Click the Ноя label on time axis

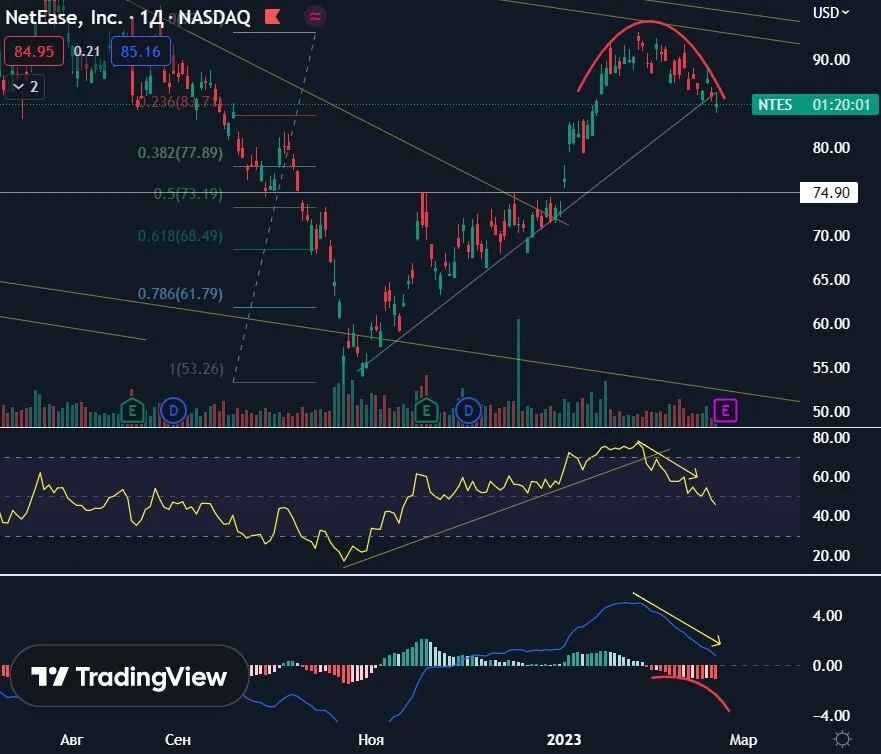coord(371,739)
